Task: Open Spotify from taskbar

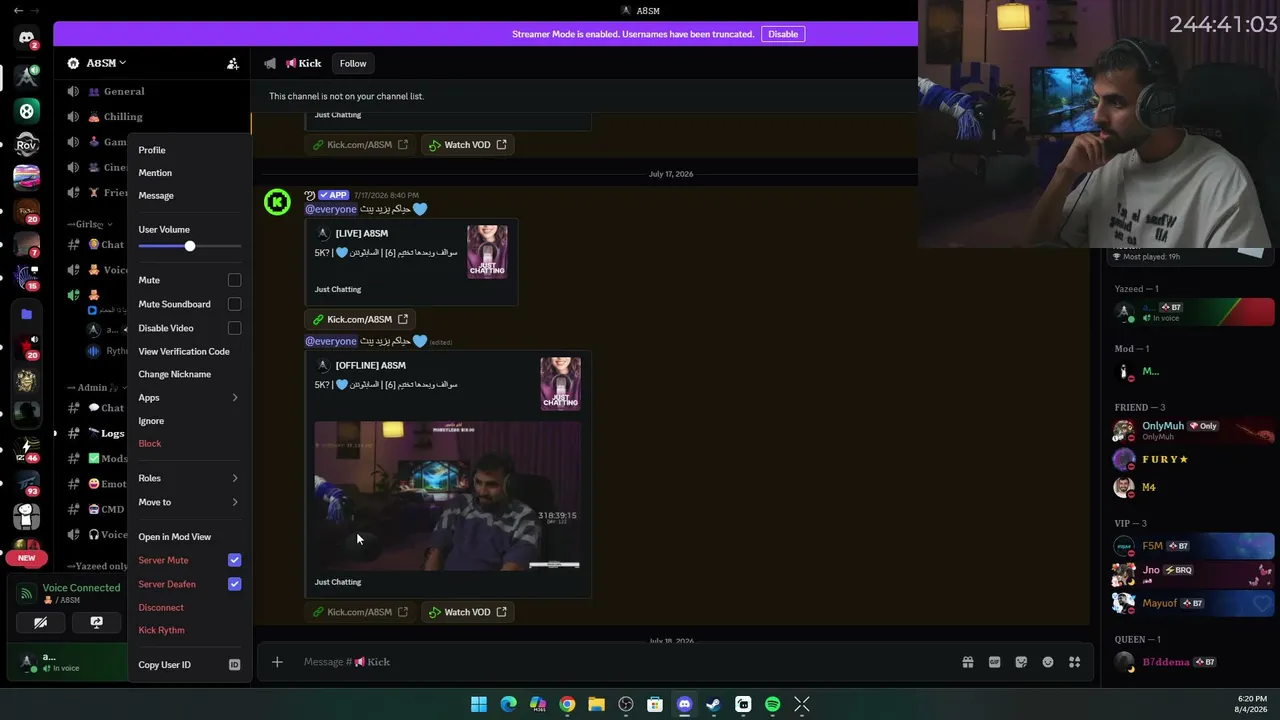Action: coord(772,705)
